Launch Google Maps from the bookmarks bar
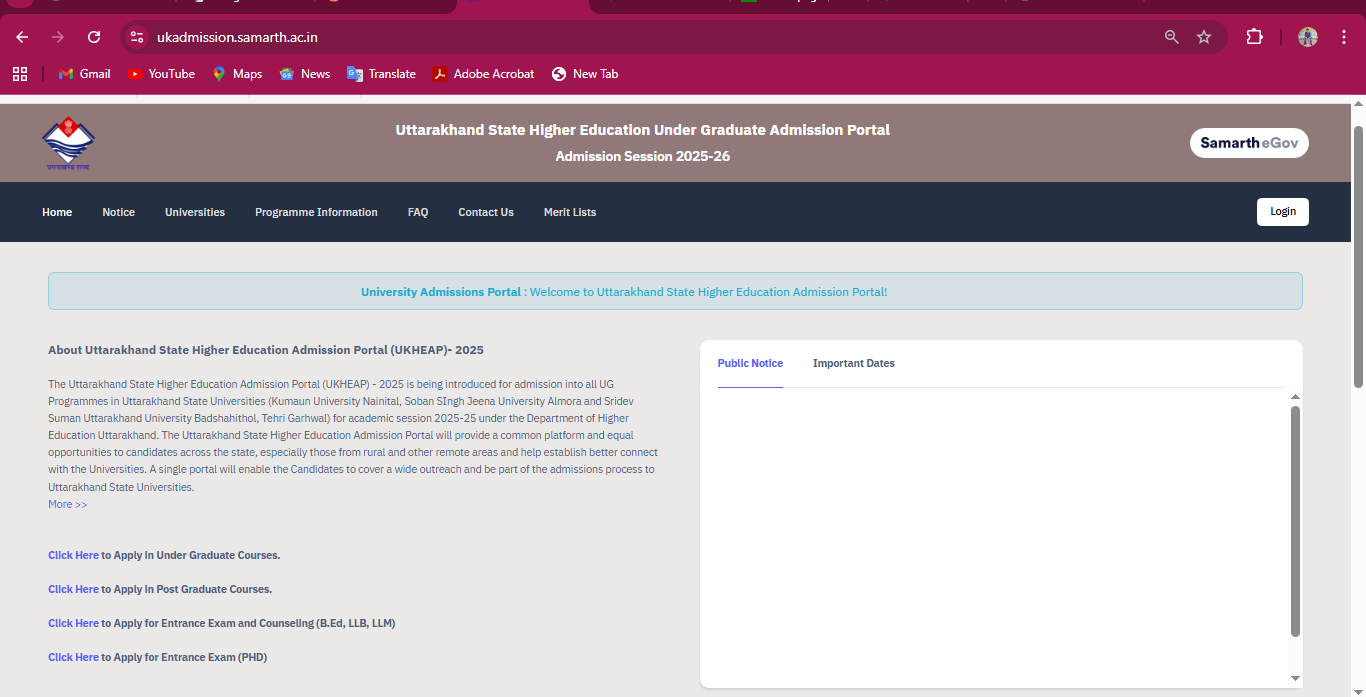Screen dimensions: 1366x697 click(237, 73)
